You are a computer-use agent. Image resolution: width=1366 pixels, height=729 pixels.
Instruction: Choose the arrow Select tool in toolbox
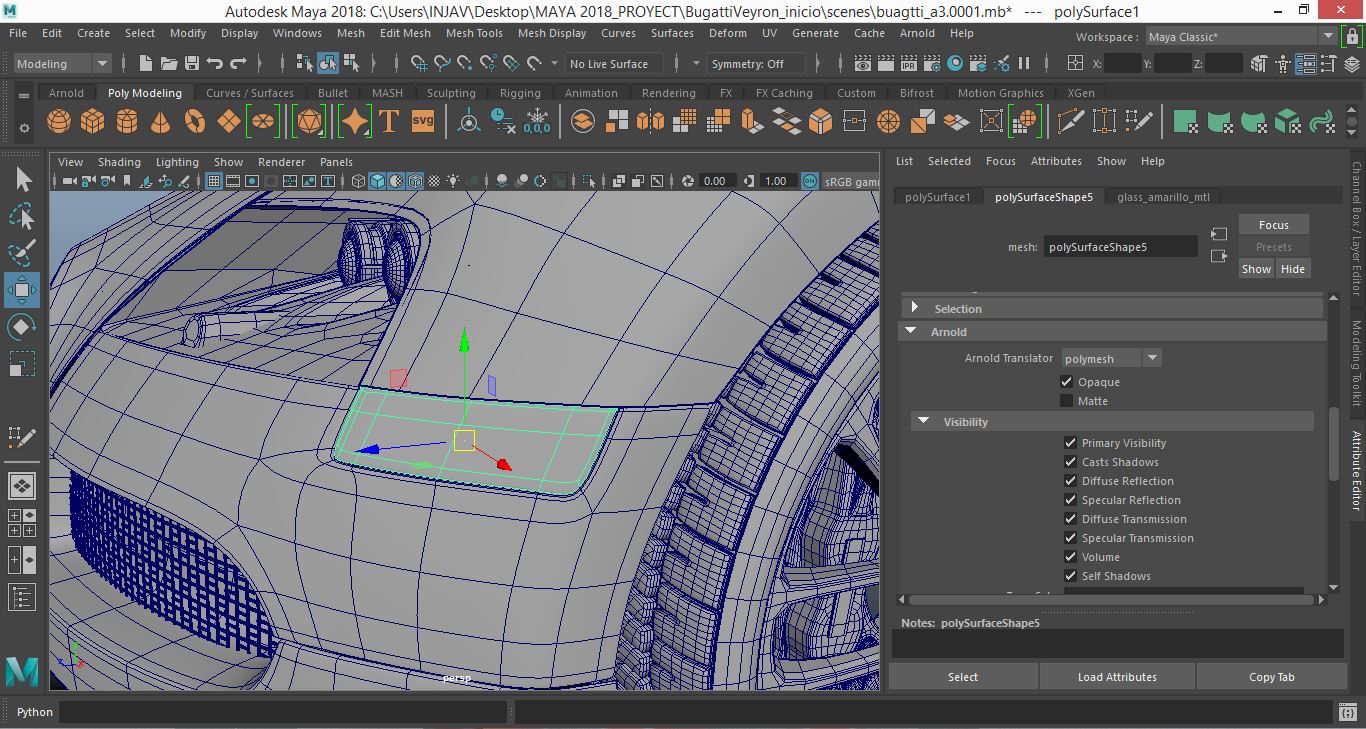(x=22, y=180)
